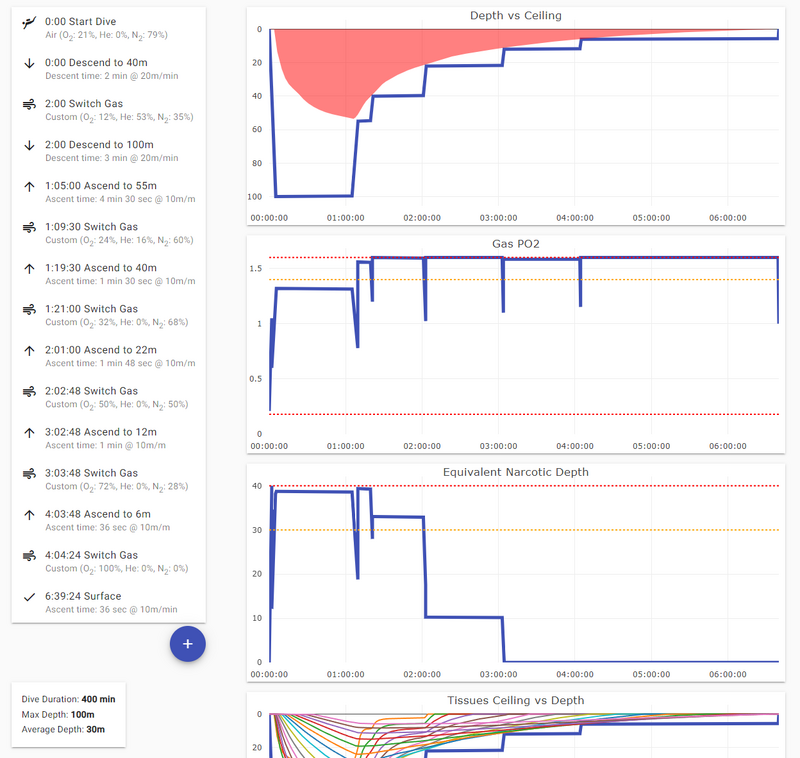Click the down arrow for Descend to 40m

click(29, 63)
